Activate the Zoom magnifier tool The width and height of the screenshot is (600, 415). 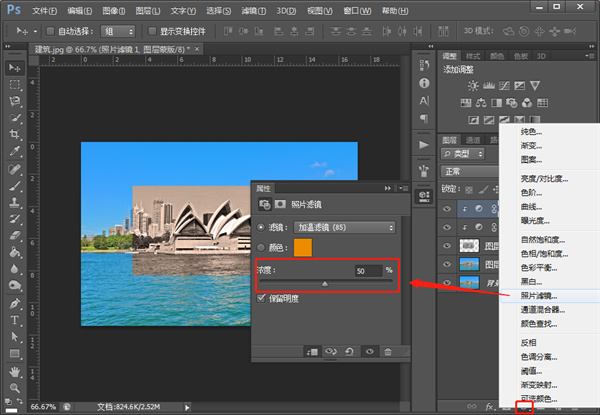pos(15,386)
